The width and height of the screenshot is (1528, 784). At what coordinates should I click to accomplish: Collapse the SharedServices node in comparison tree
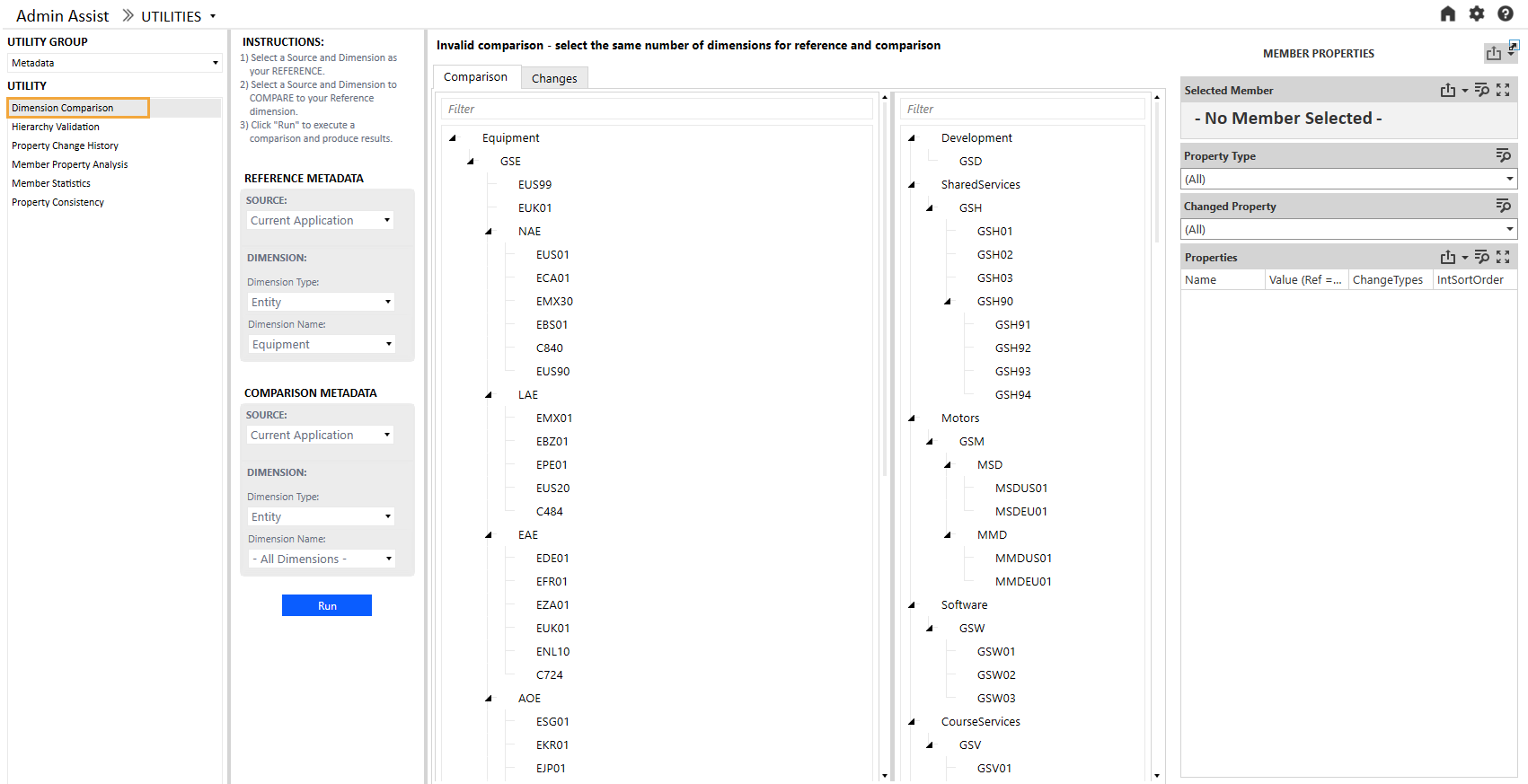912,185
